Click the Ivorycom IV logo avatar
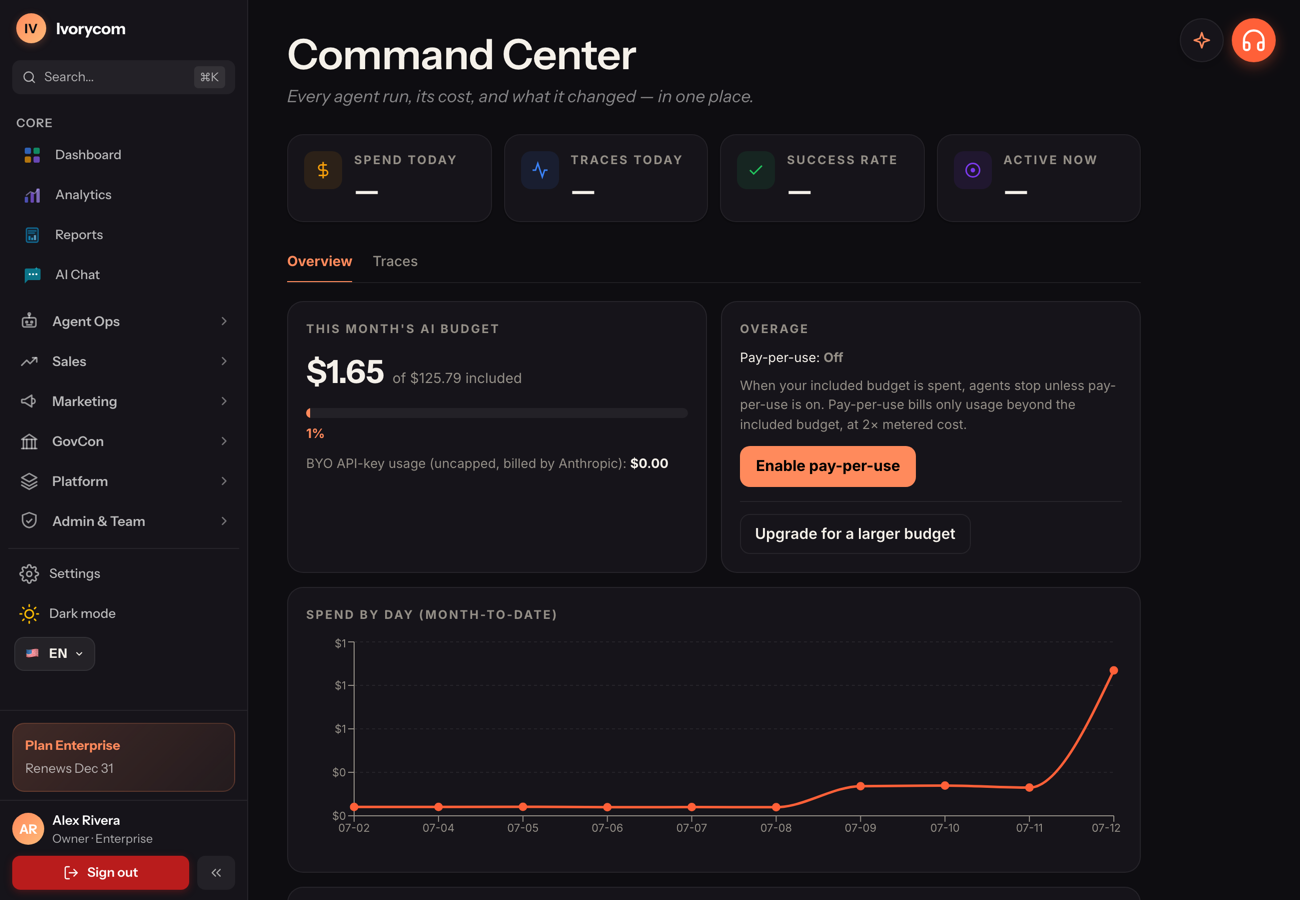 [x=31, y=29]
